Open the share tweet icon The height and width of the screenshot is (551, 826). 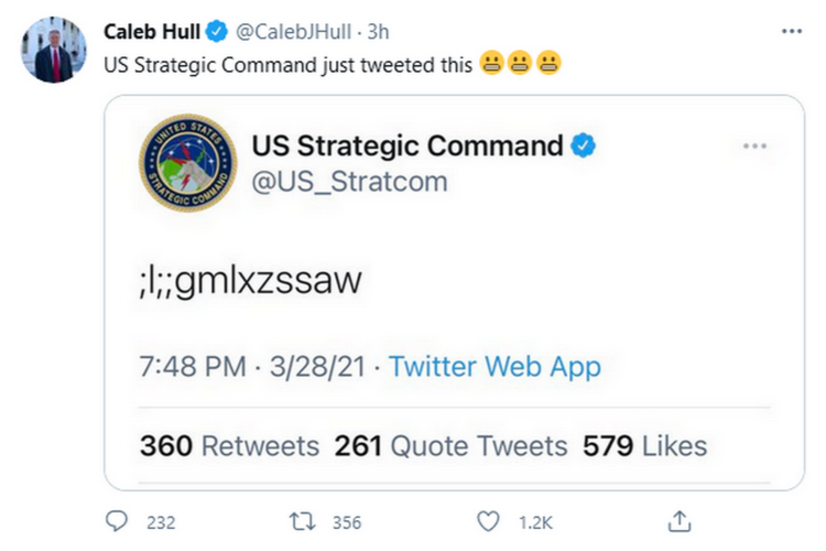(680, 521)
